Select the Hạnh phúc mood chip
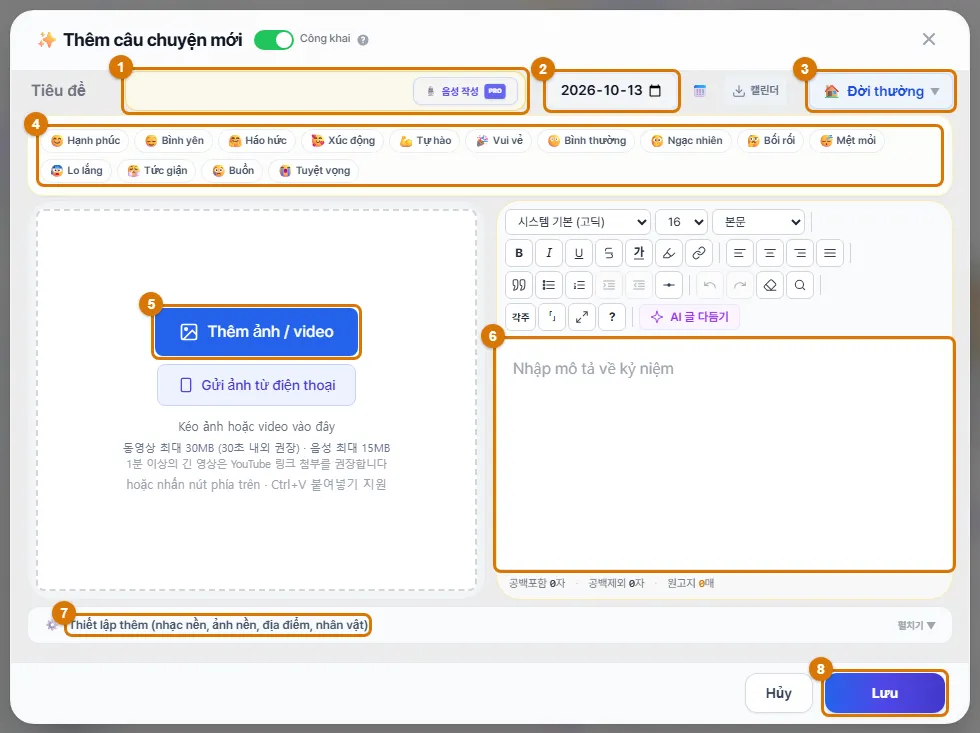980x733 pixels. [x=85, y=141]
